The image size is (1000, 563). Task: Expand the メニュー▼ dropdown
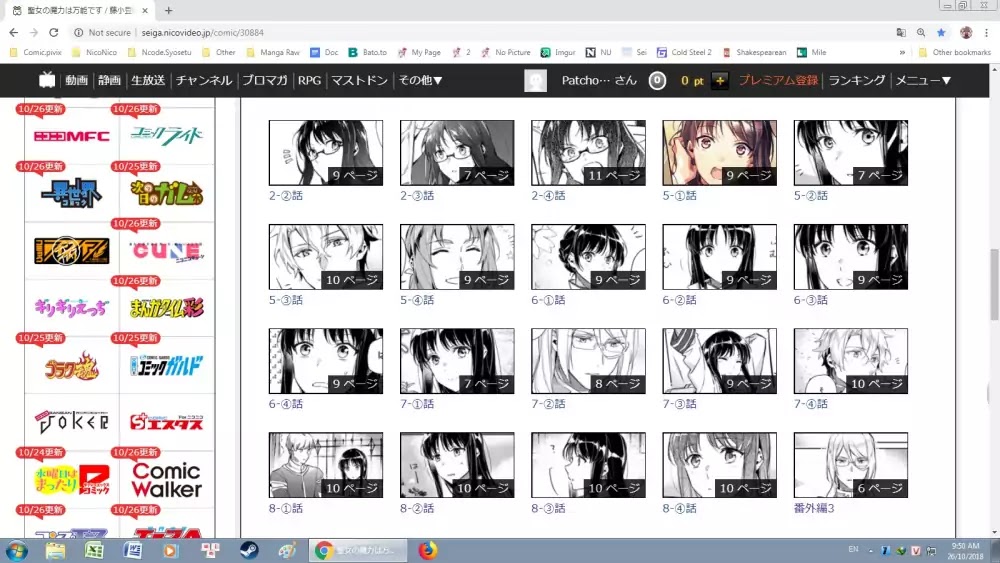[922, 80]
